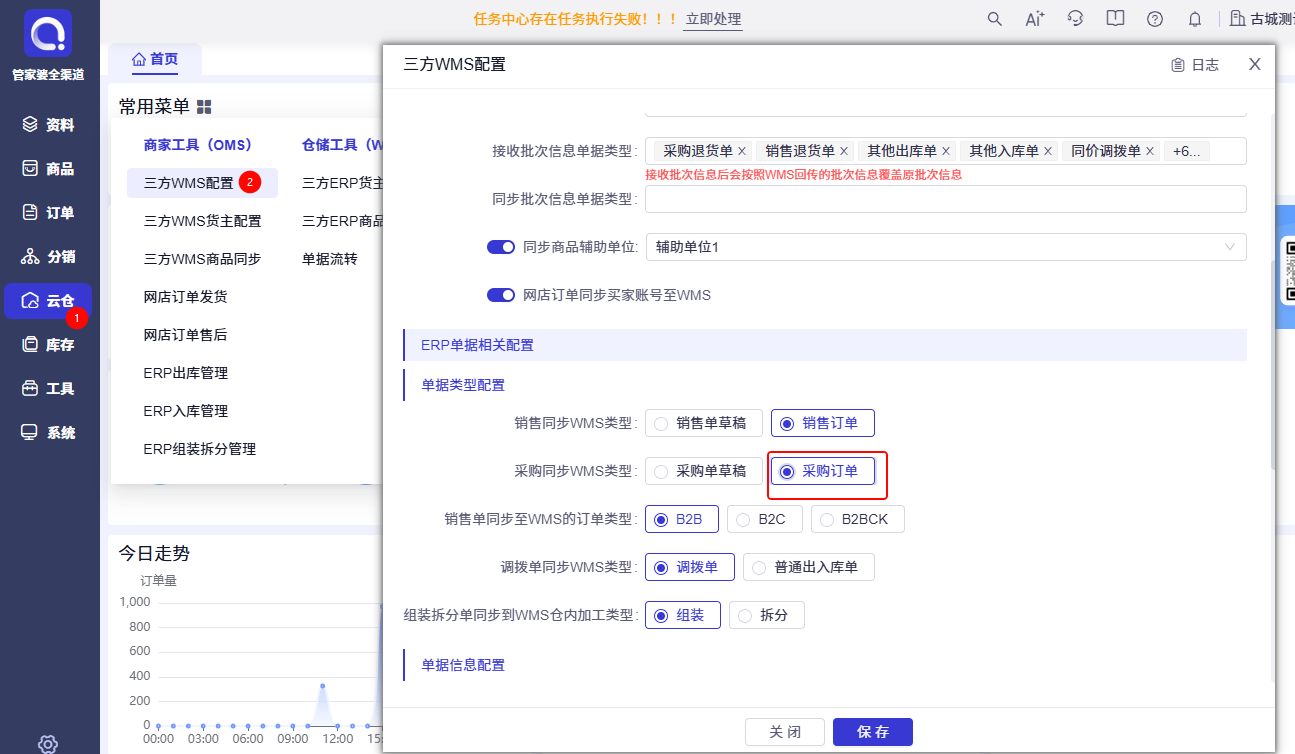Screen dimensions: 1295x754
Task: Select the 拆分 radio option
Action: tap(767, 615)
